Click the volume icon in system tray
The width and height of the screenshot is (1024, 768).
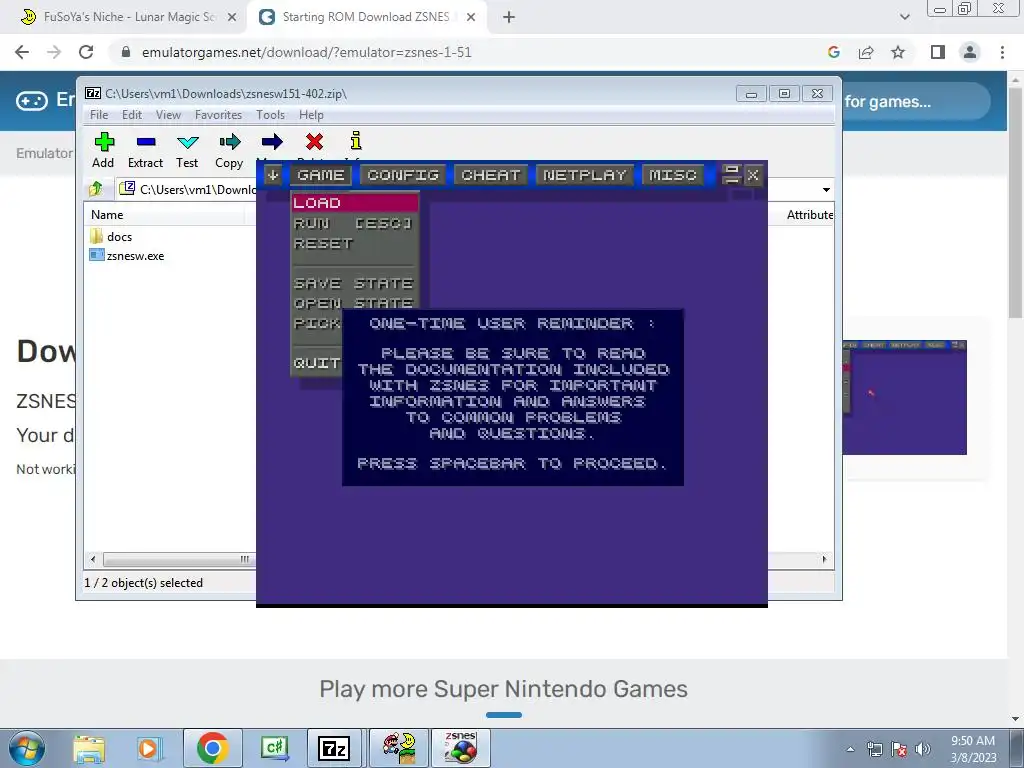[923, 749]
